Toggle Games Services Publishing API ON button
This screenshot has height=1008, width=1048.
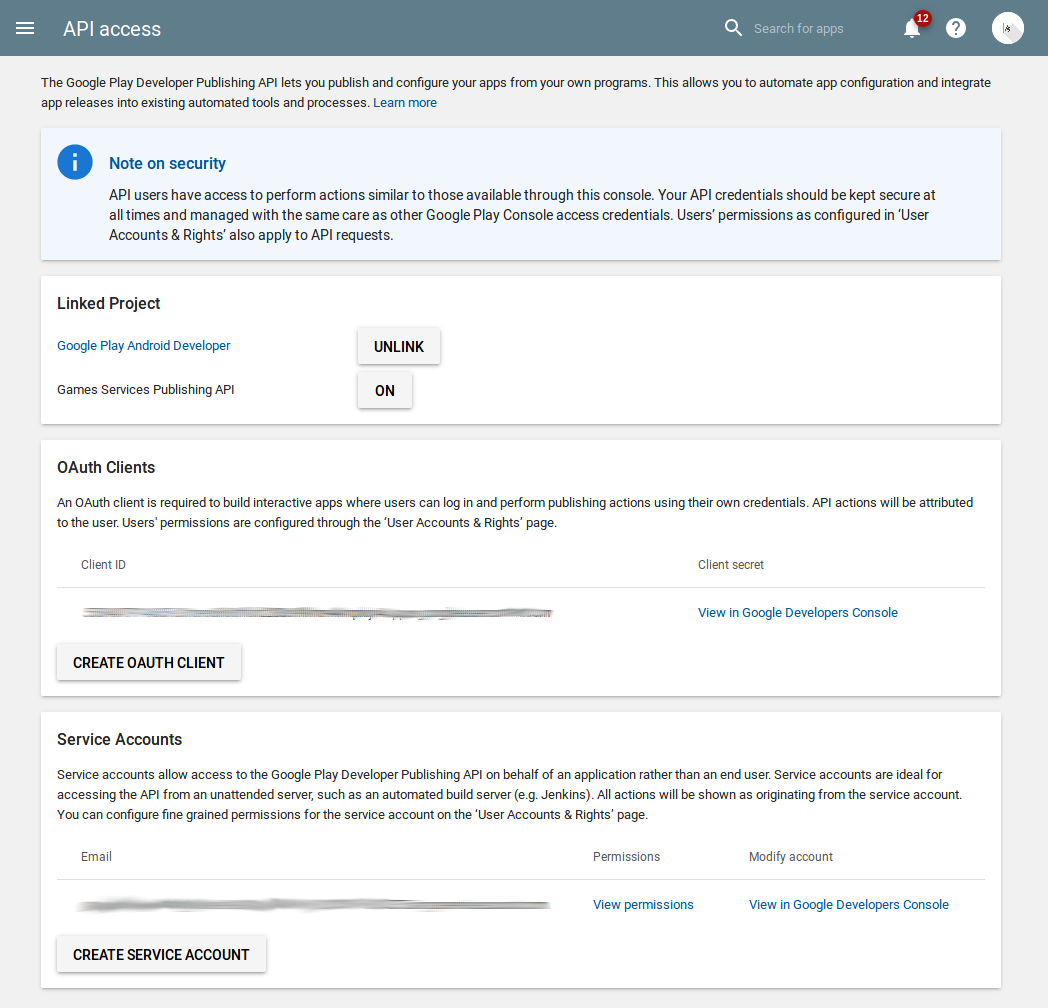(x=385, y=391)
